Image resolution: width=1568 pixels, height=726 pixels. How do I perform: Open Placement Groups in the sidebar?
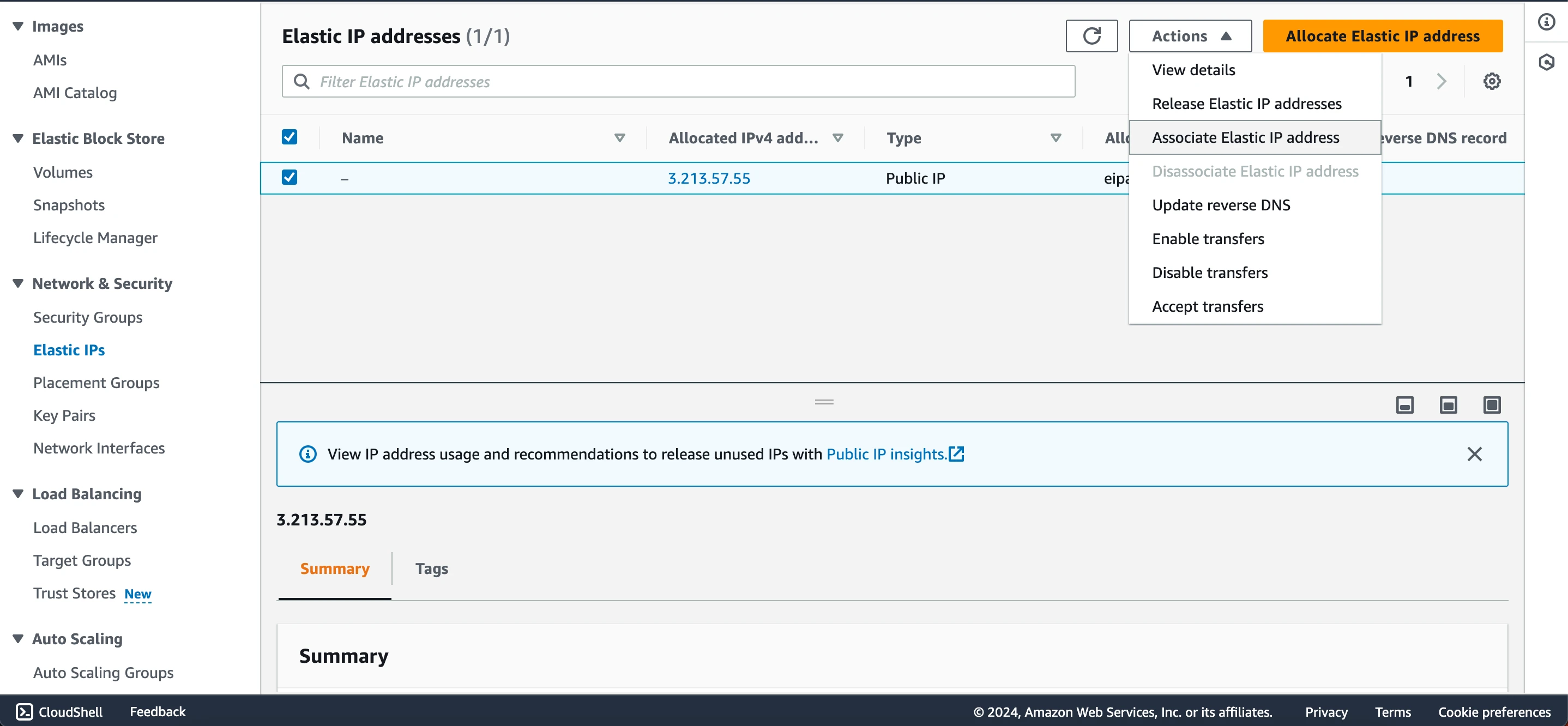(96, 383)
